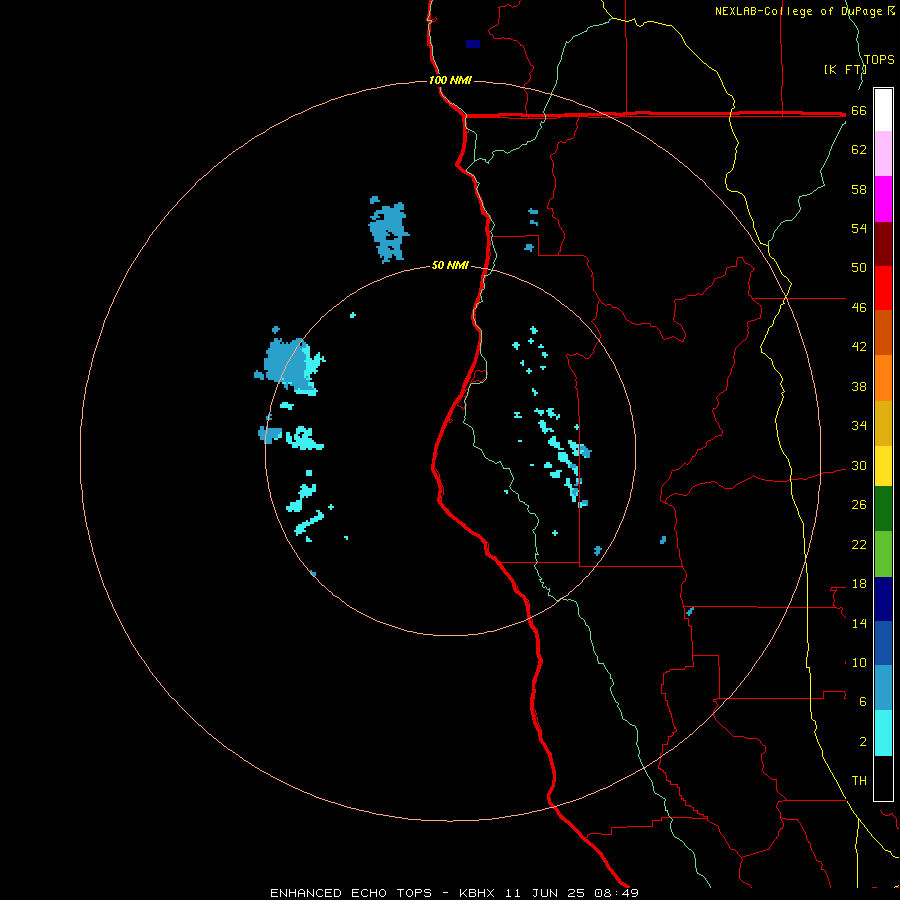
Task: Click the yellow legend swatch
Action: point(883,466)
